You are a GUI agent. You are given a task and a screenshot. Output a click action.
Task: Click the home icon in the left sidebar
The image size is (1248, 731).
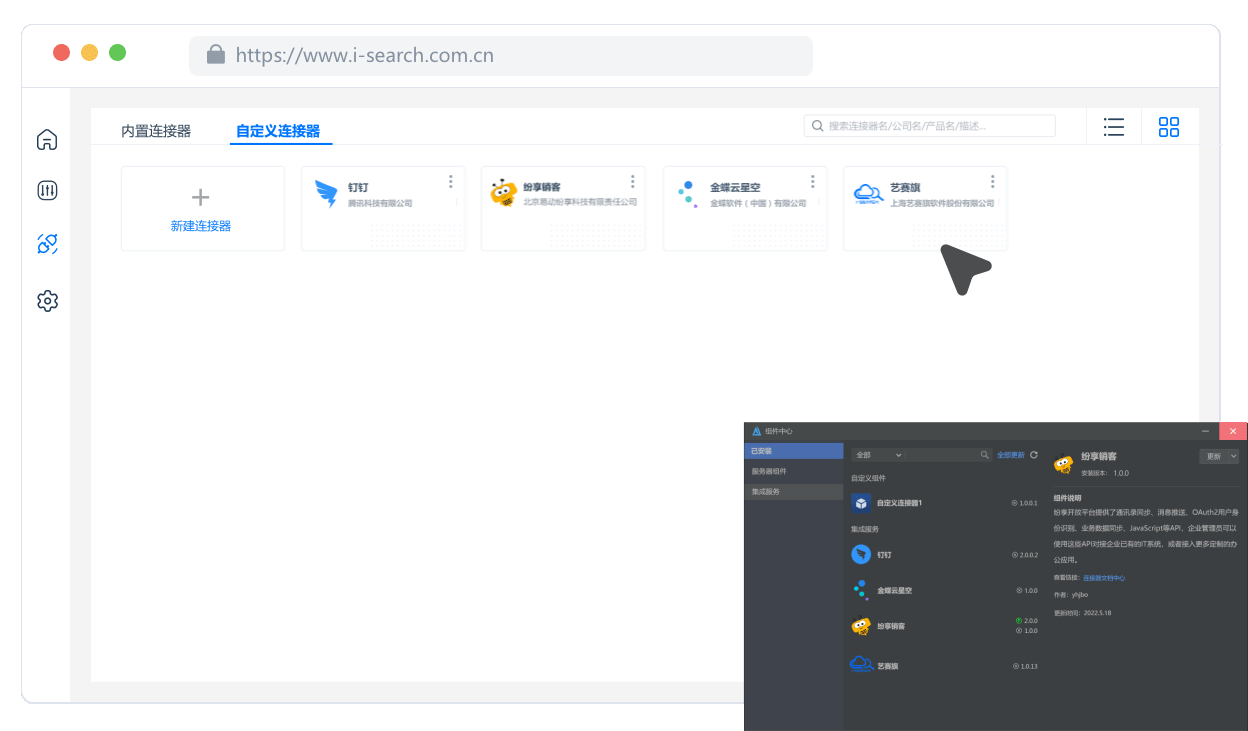[47, 140]
